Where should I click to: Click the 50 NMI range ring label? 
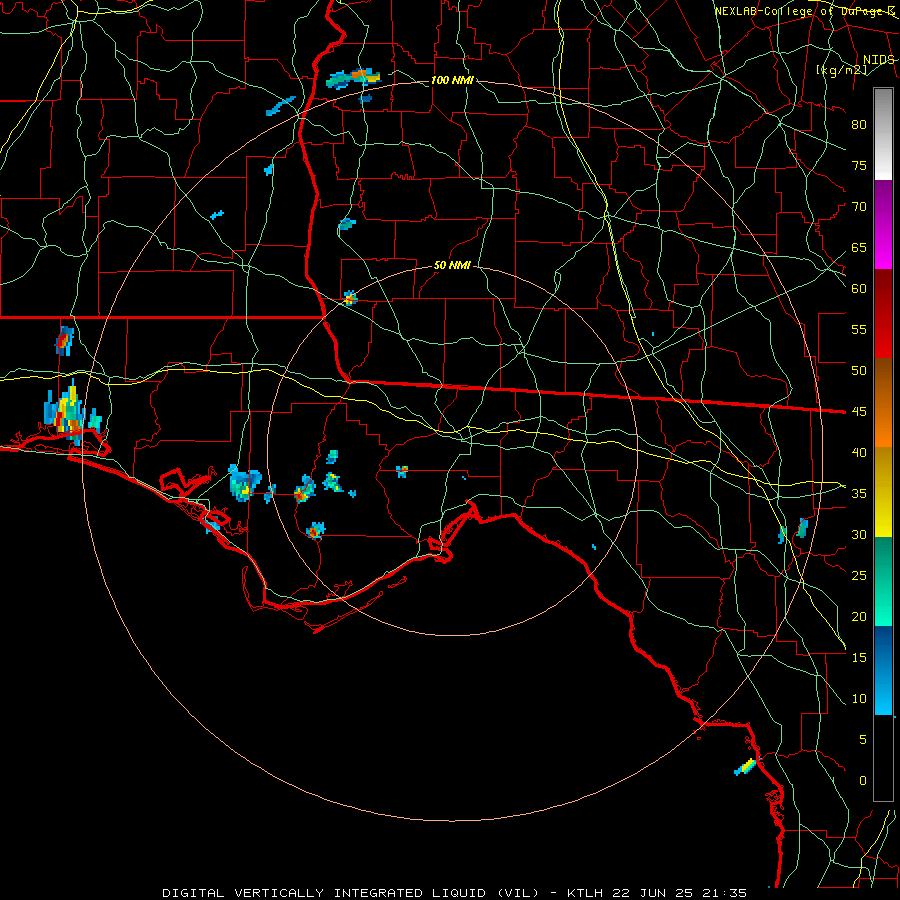coord(452,265)
